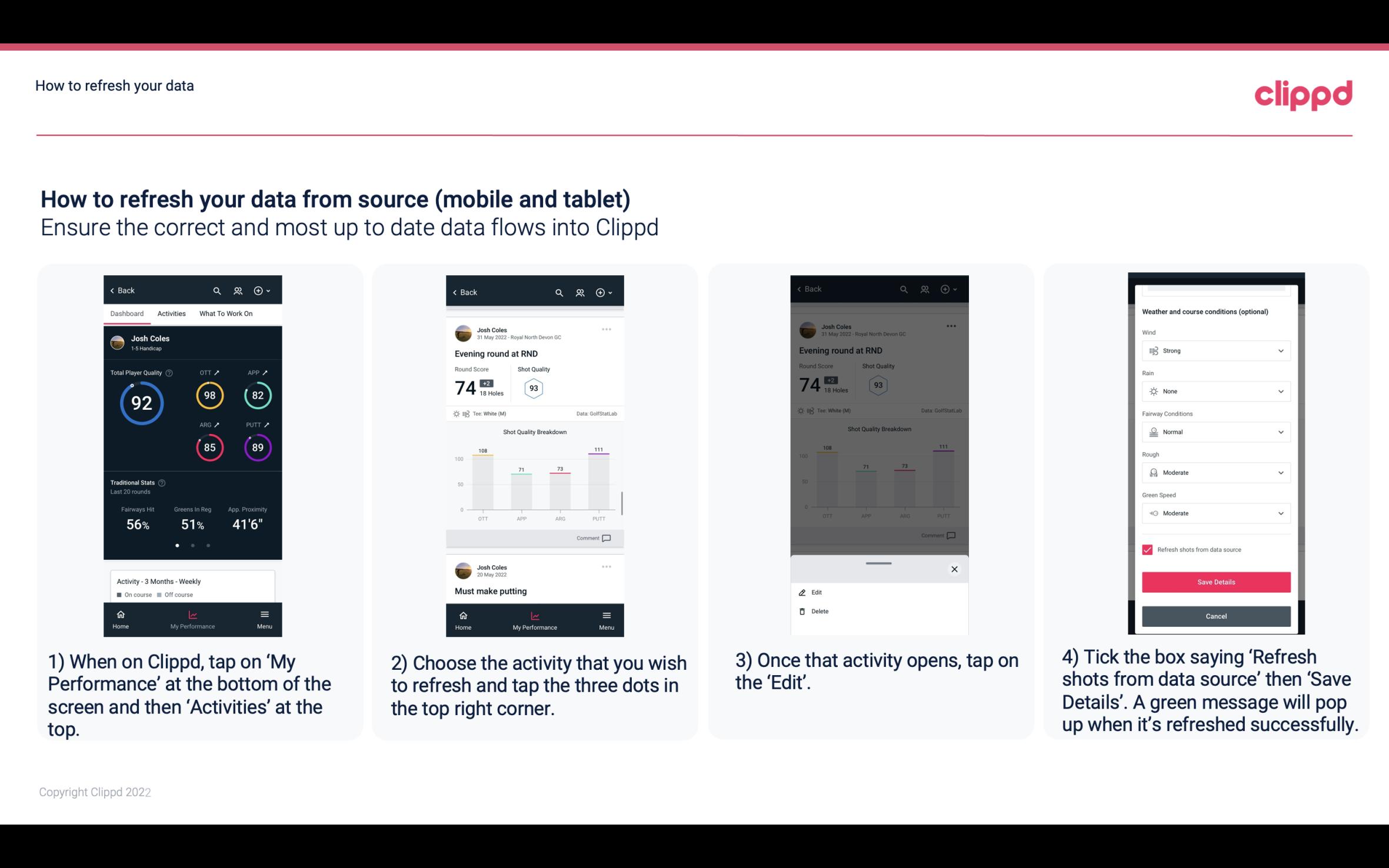Expand the Wind conditions dropdown
Viewport: 1389px width, 868px height.
tap(1215, 350)
